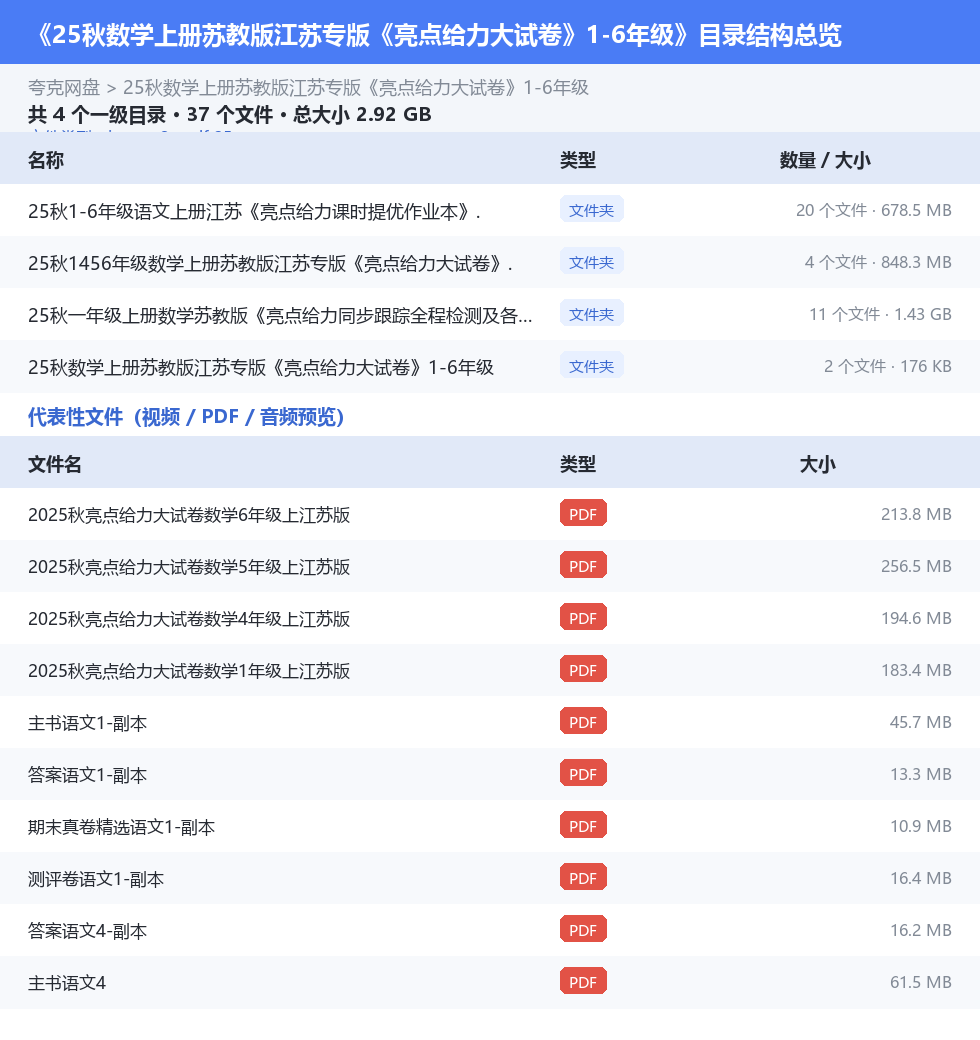Screen dimensions: 980x1040
Task: Click PDF badge for 数学4年级 file
Action: click(583, 618)
